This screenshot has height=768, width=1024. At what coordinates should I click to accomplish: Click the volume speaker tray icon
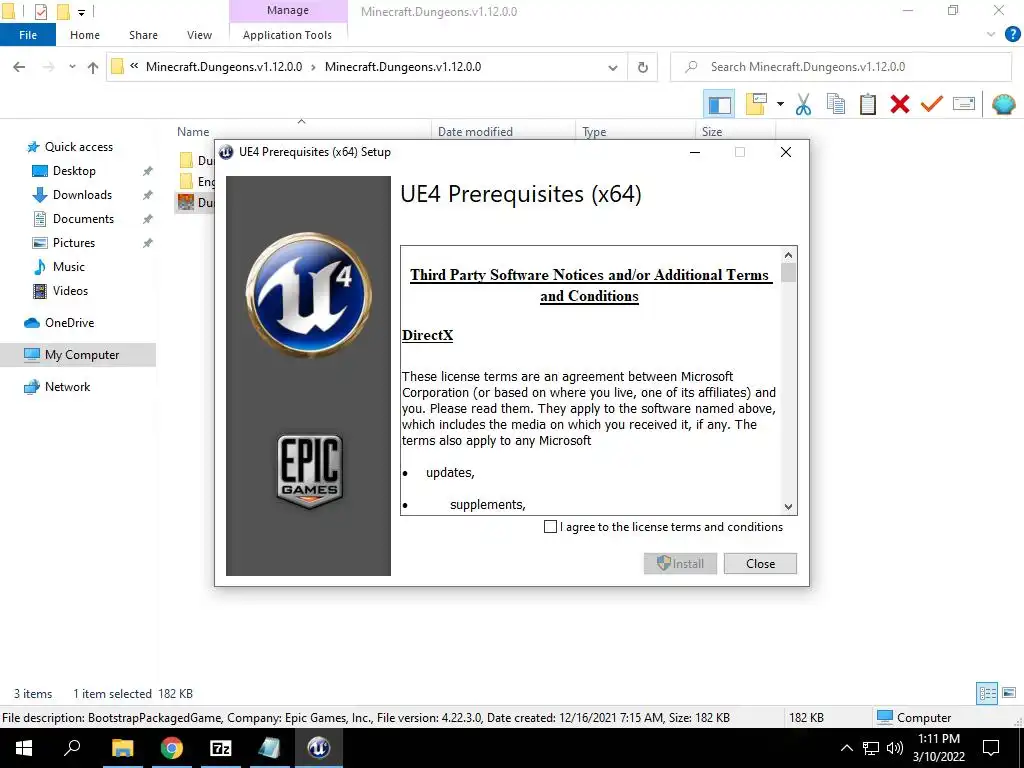click(895, 748)
